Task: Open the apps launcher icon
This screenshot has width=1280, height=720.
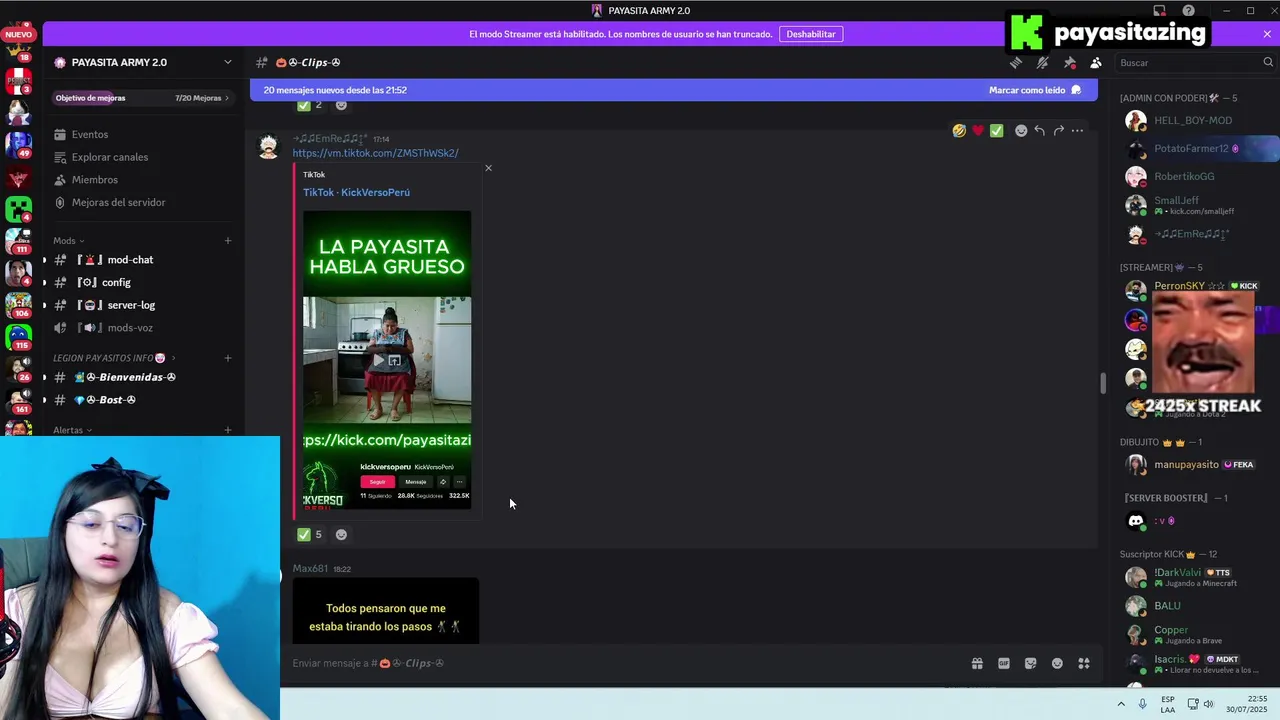Action: click(1084, 663)
